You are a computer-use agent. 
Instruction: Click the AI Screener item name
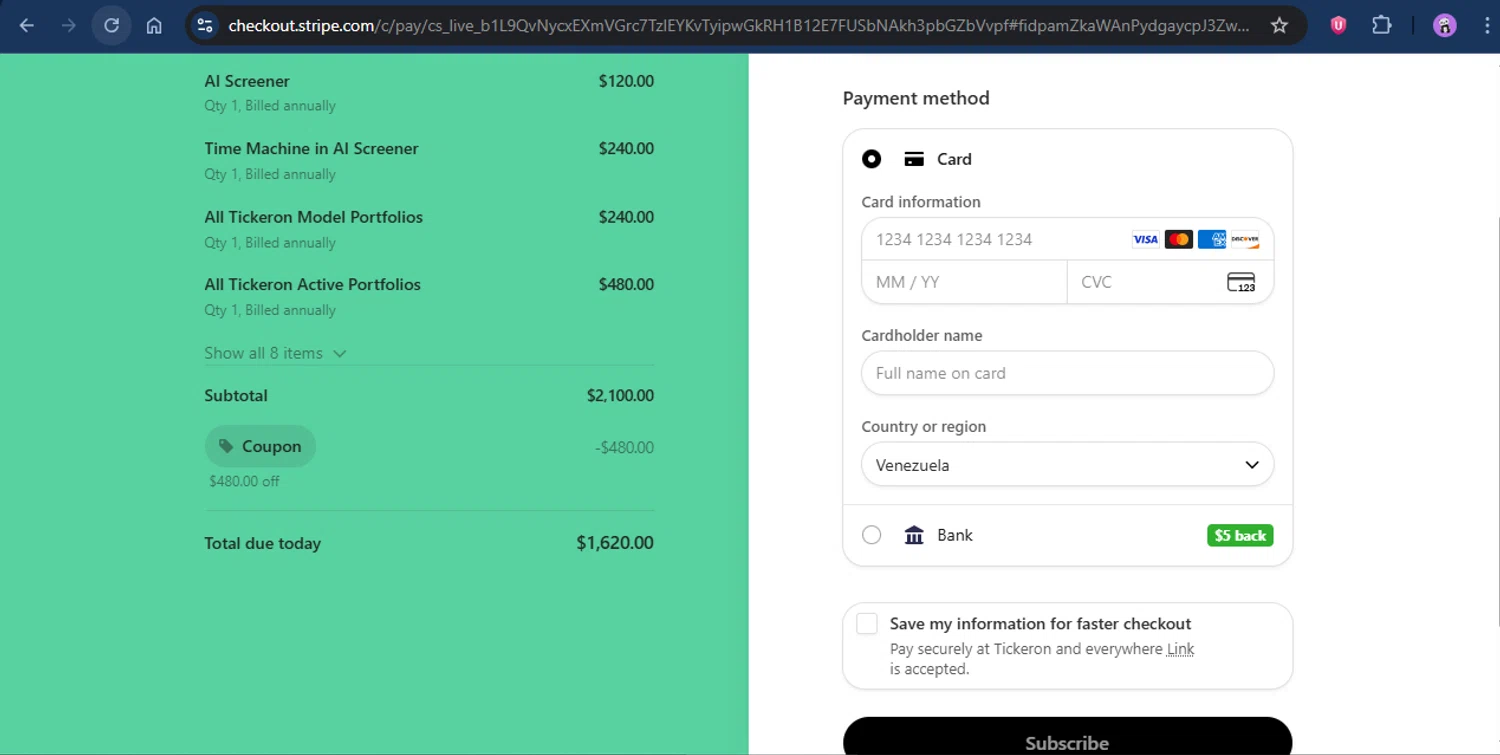[247, 81]
